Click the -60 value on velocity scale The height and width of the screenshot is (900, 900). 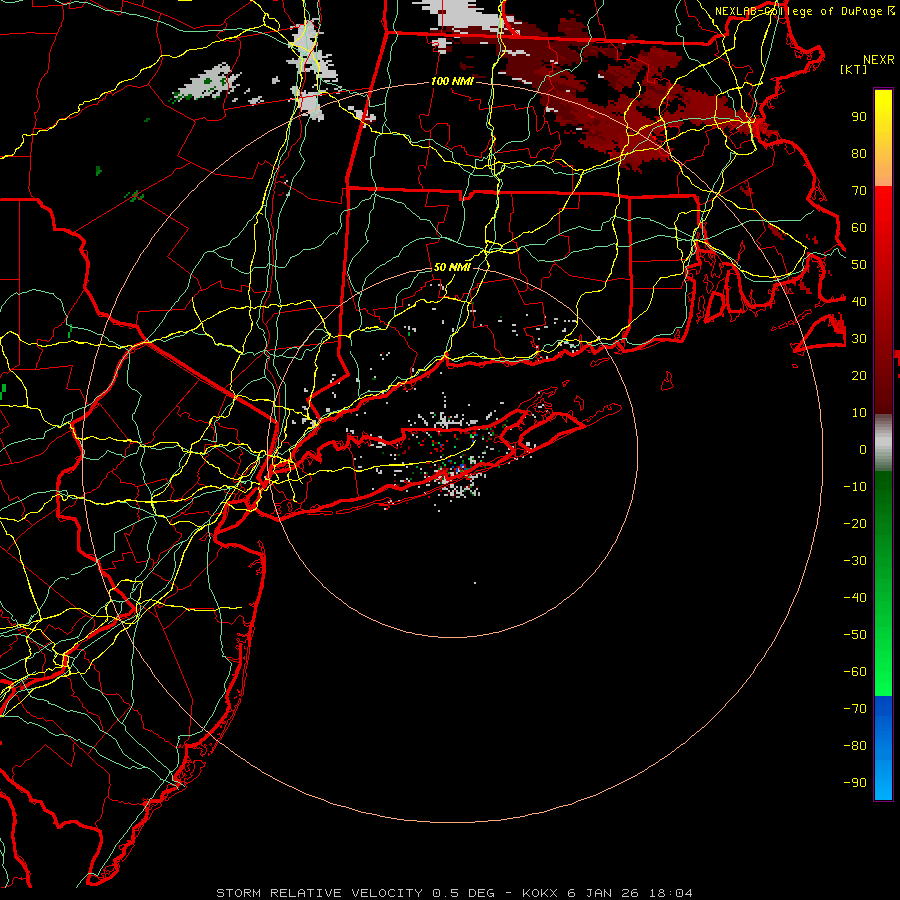pyautogui.click(x=855, y=672)
